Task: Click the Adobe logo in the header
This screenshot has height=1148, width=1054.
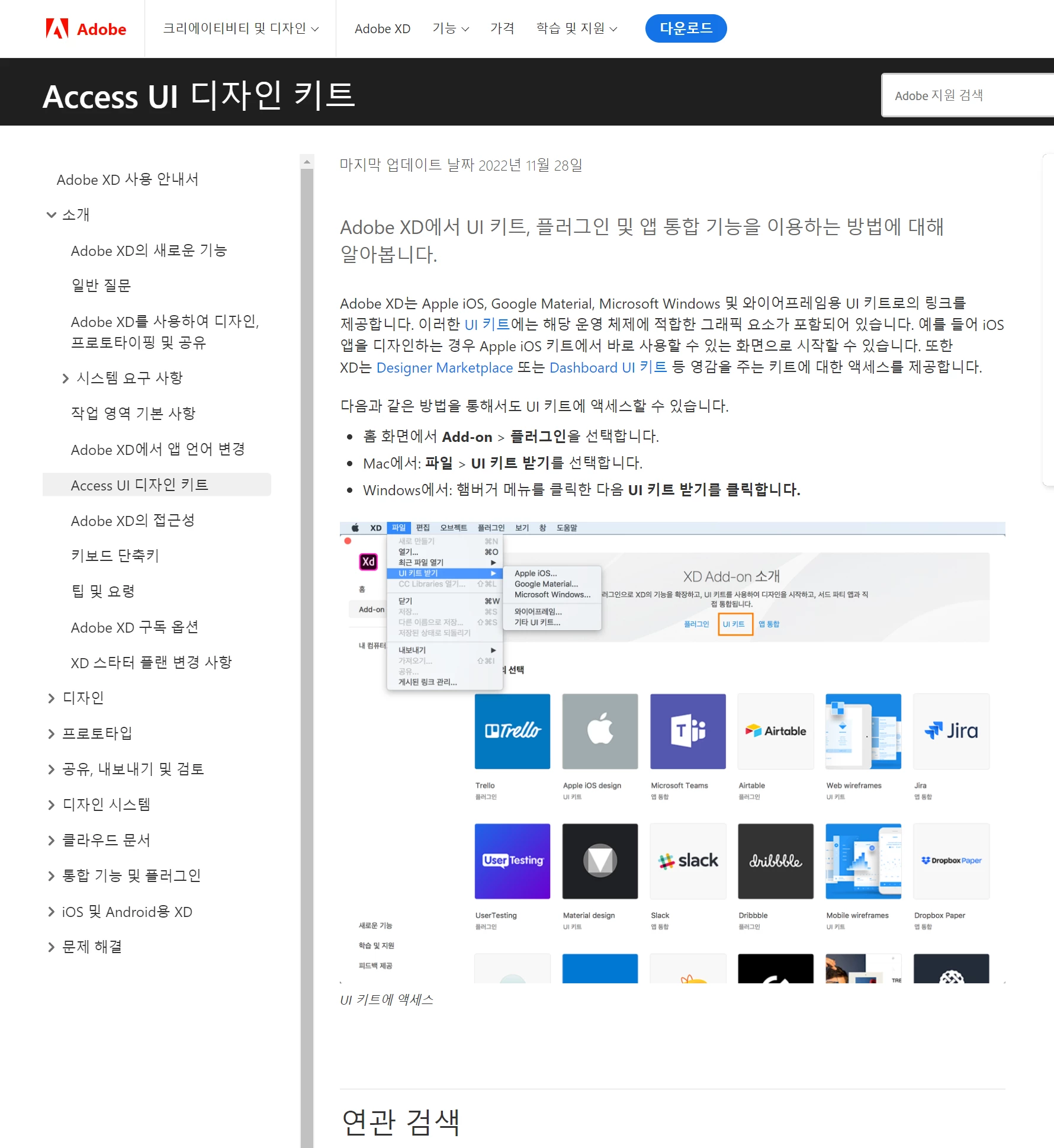Action: pyautogui.click(x=86, y=28)
